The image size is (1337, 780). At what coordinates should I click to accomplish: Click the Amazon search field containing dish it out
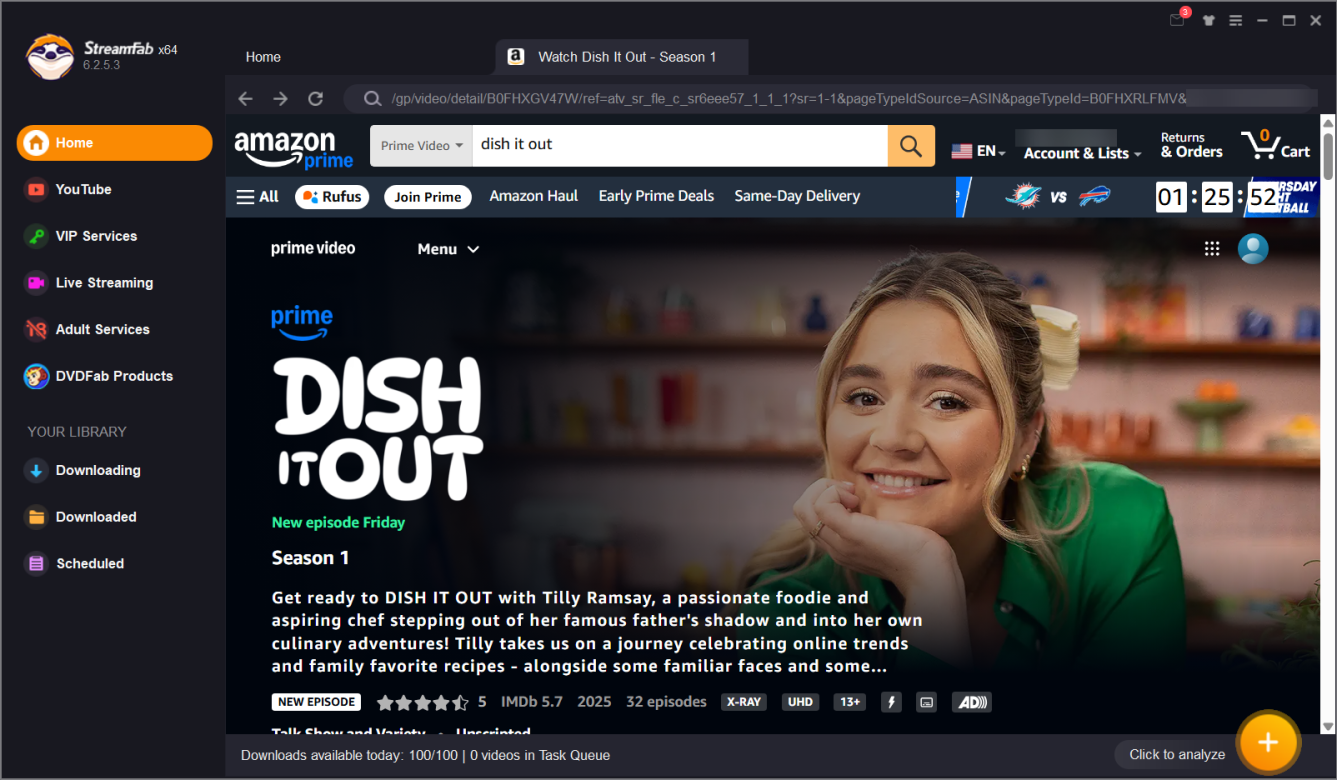[x=680, y=146]
